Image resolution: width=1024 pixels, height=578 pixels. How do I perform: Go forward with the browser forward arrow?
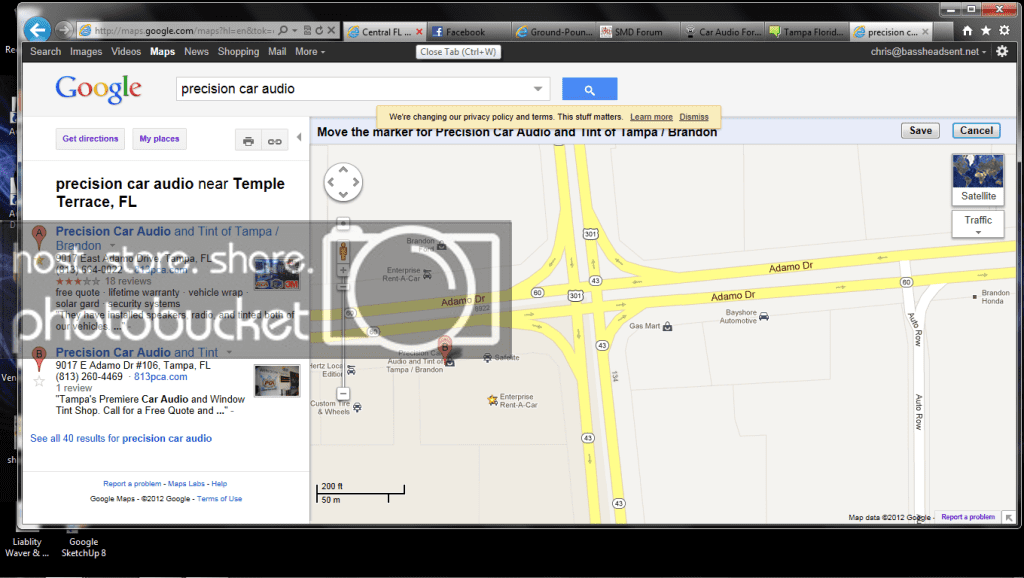[63, 30]
